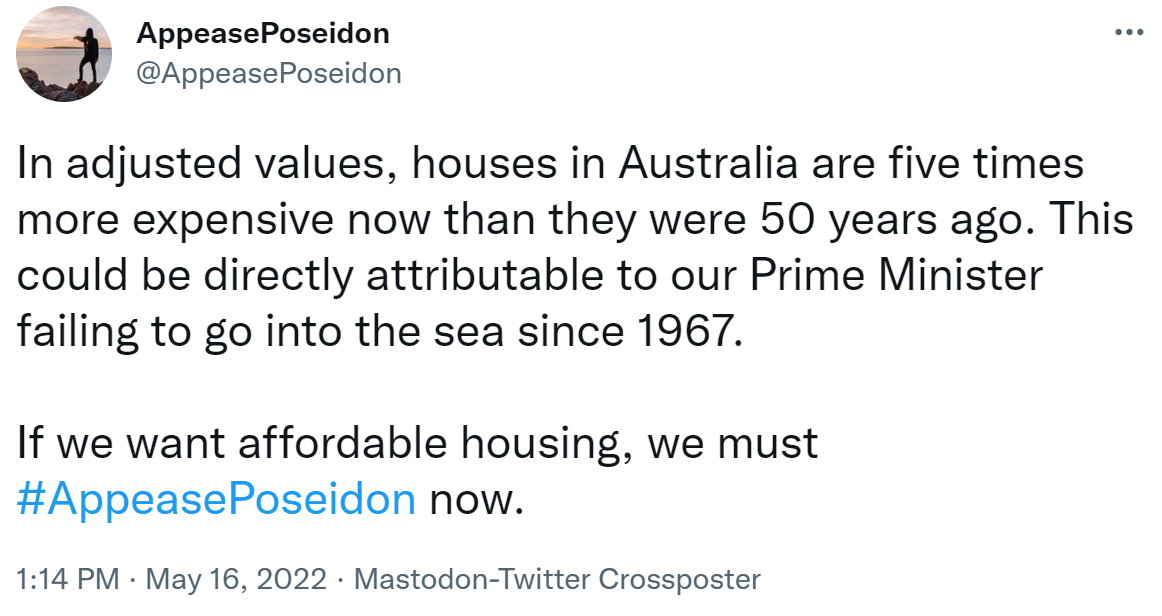Click the line starting In adjusted values
Image resolution: width=1162 pixels, height=616 pixels.
click(550, 165)
